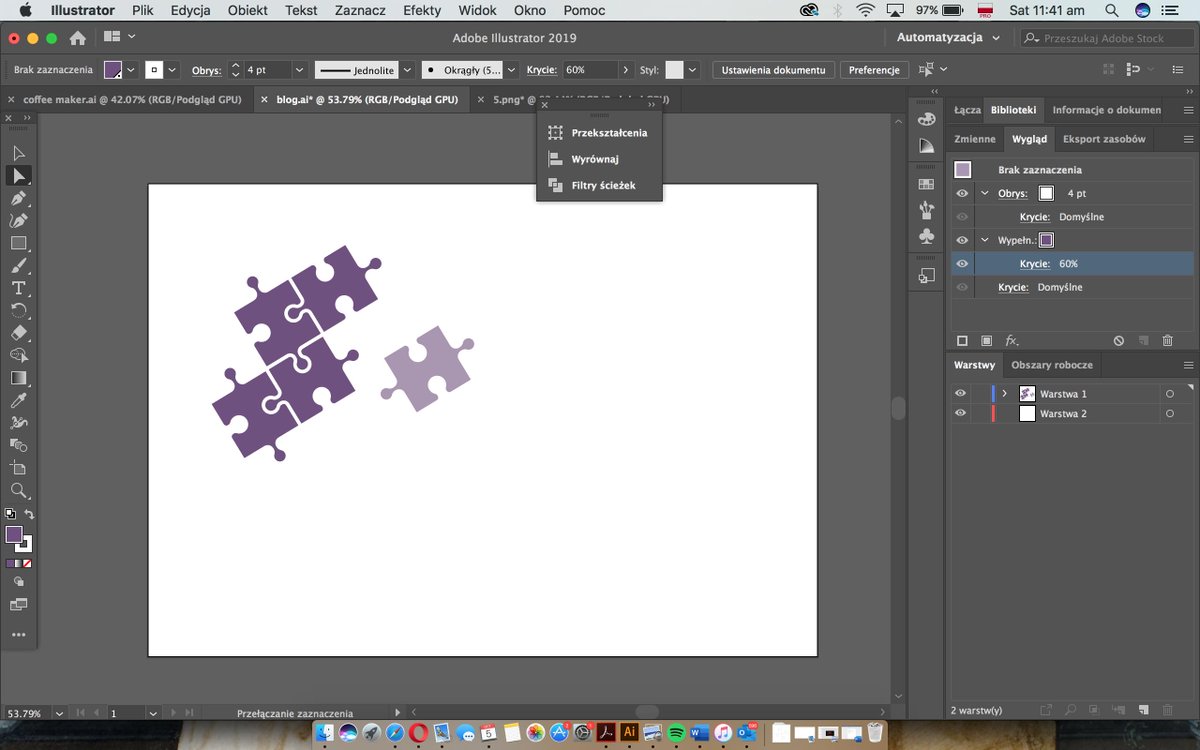
Task: Select the Selection (black arrow) tool
Action: (x=19, y=153)
